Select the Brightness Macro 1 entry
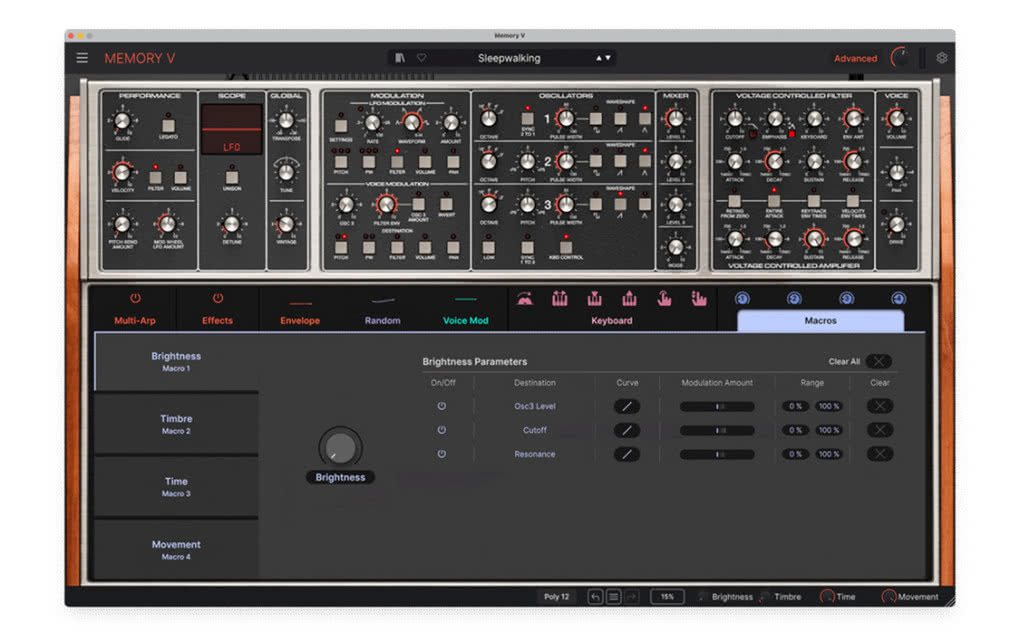The height and width of the screenshot is (641, 1020). pyautogui.click(x=176, y=361)
